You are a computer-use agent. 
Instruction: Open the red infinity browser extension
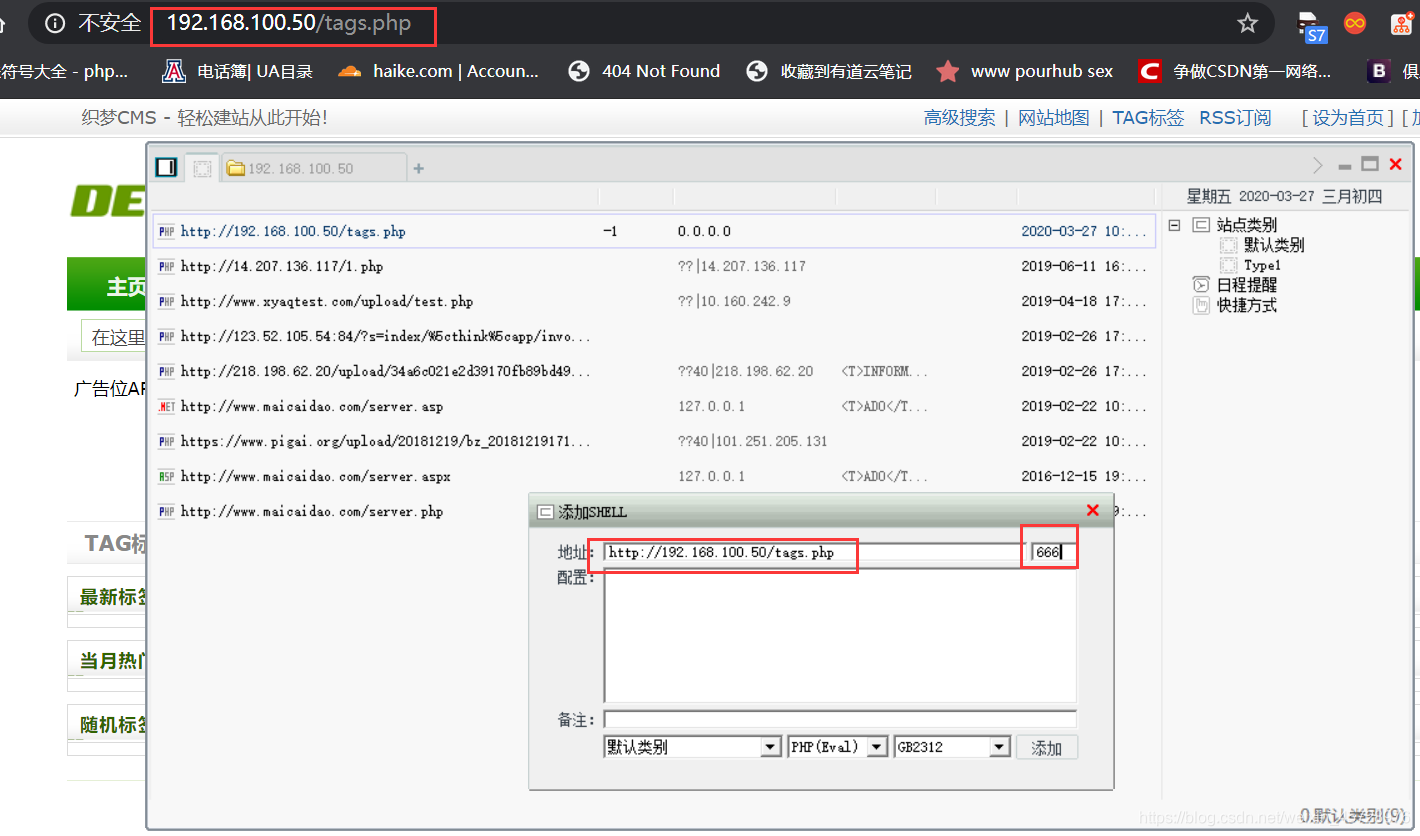[1355, 22]
